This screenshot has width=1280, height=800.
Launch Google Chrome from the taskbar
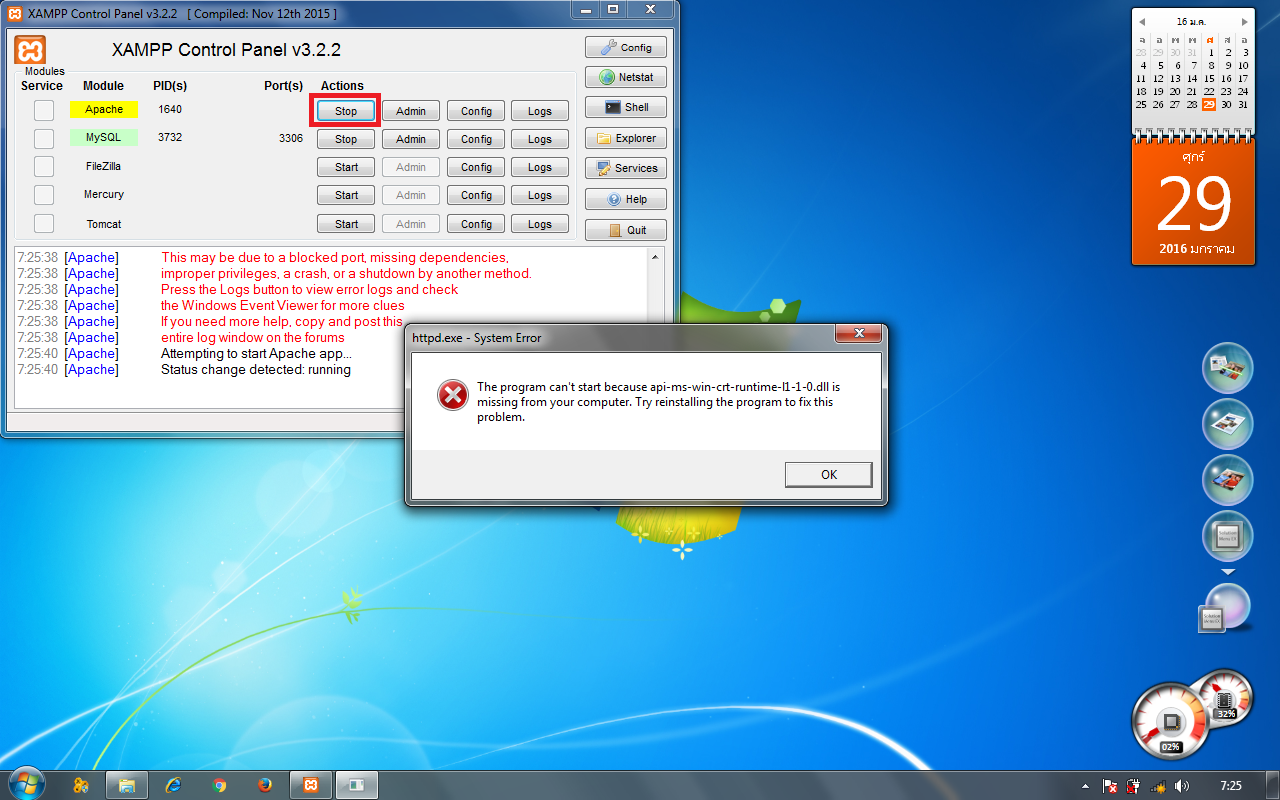click(219, 785)
